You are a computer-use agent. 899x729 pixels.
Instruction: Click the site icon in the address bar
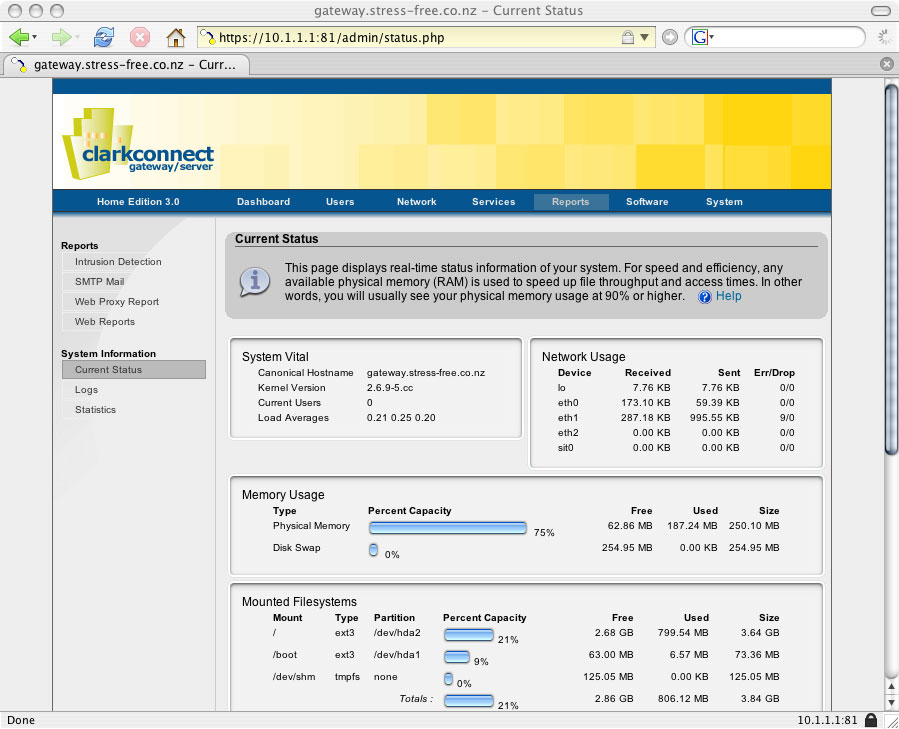click(x=208, y=37)
